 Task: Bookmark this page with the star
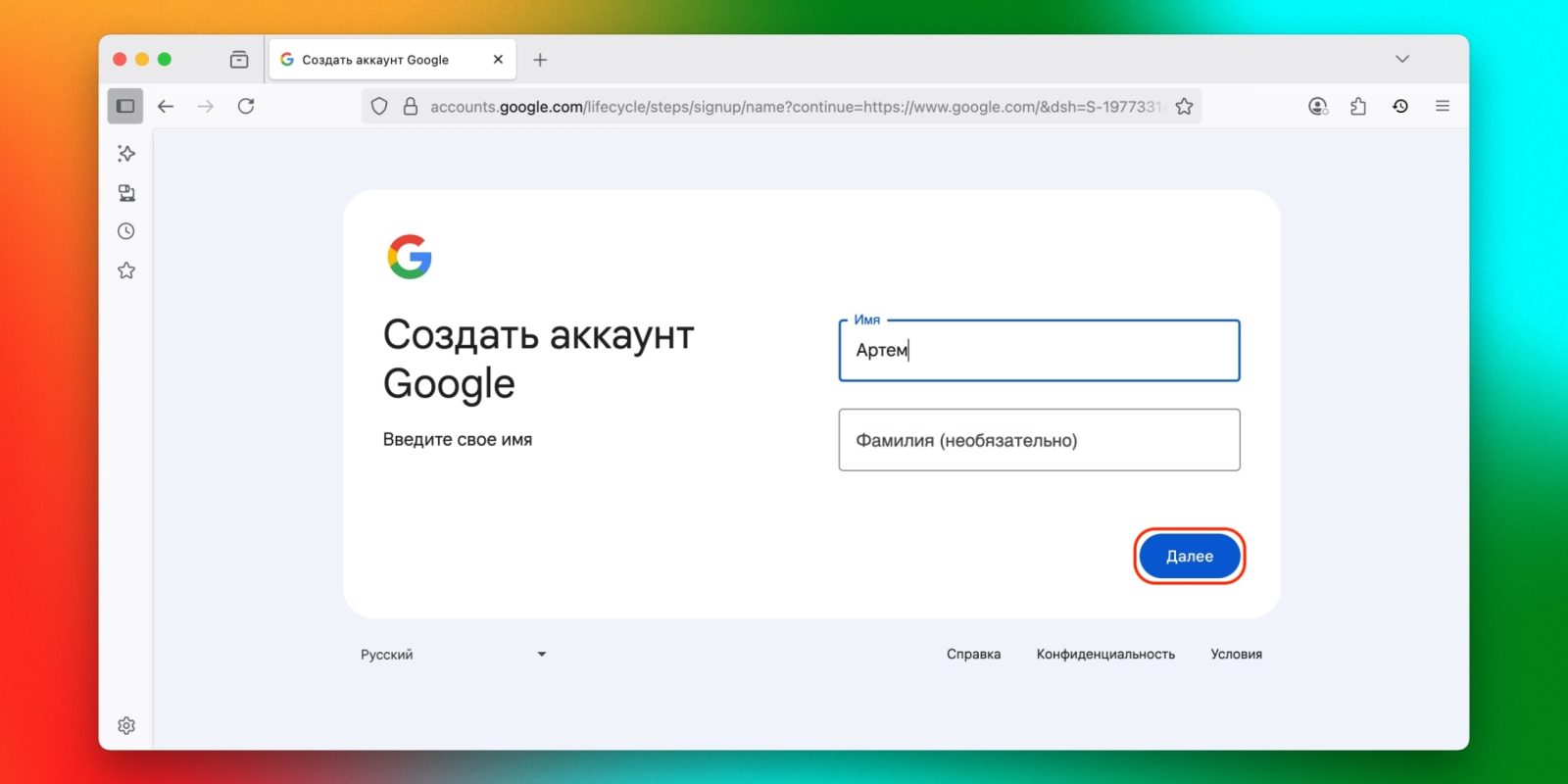point(1184,106)
